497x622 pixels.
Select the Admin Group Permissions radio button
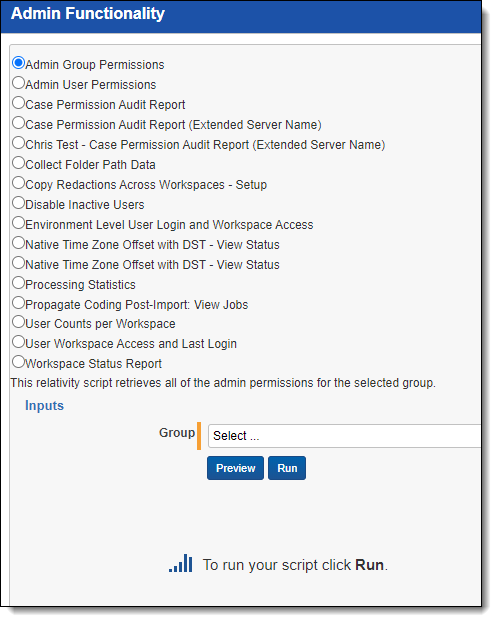click(x=18, y=63)
